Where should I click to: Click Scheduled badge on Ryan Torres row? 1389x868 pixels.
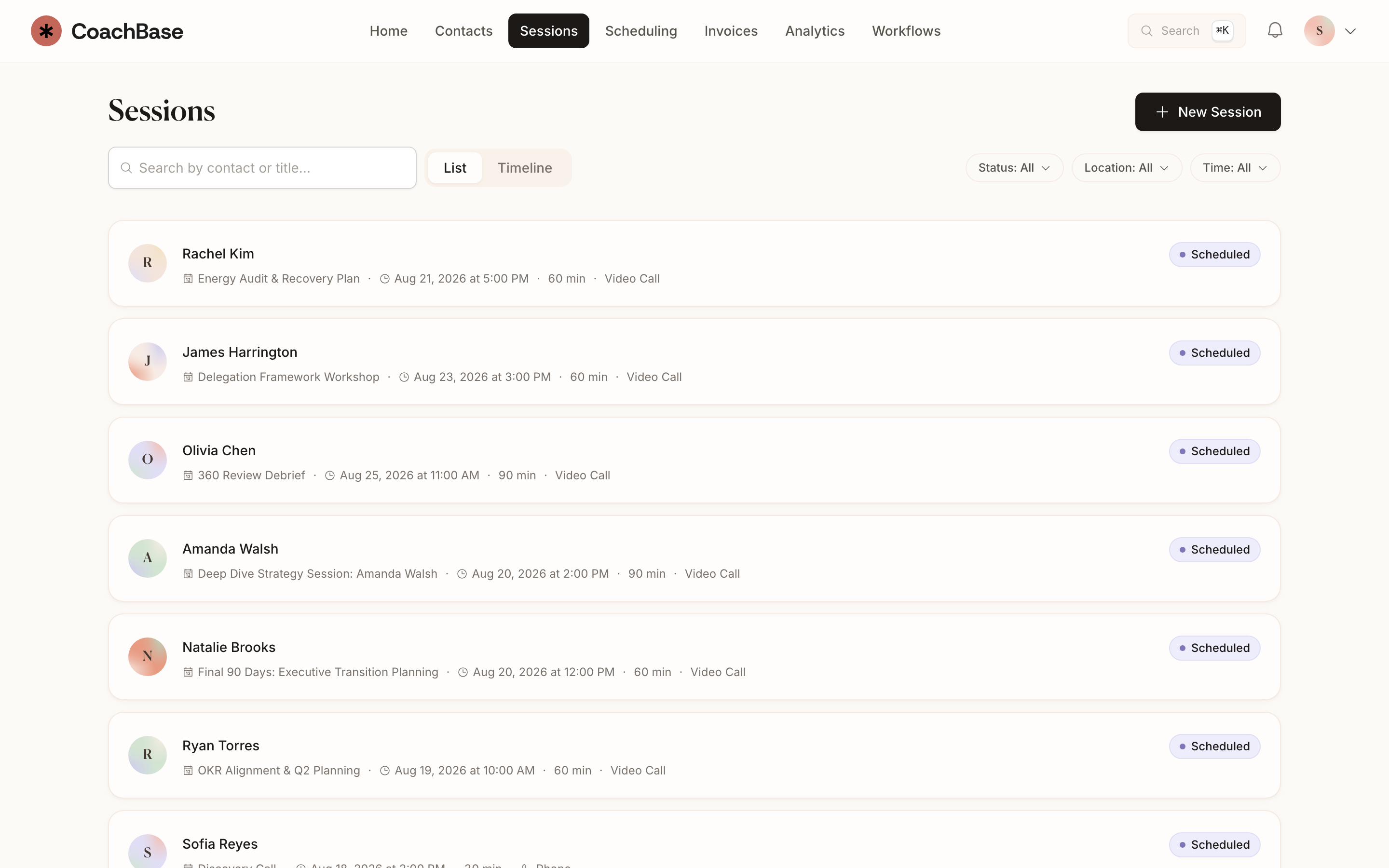point(1214,746)
